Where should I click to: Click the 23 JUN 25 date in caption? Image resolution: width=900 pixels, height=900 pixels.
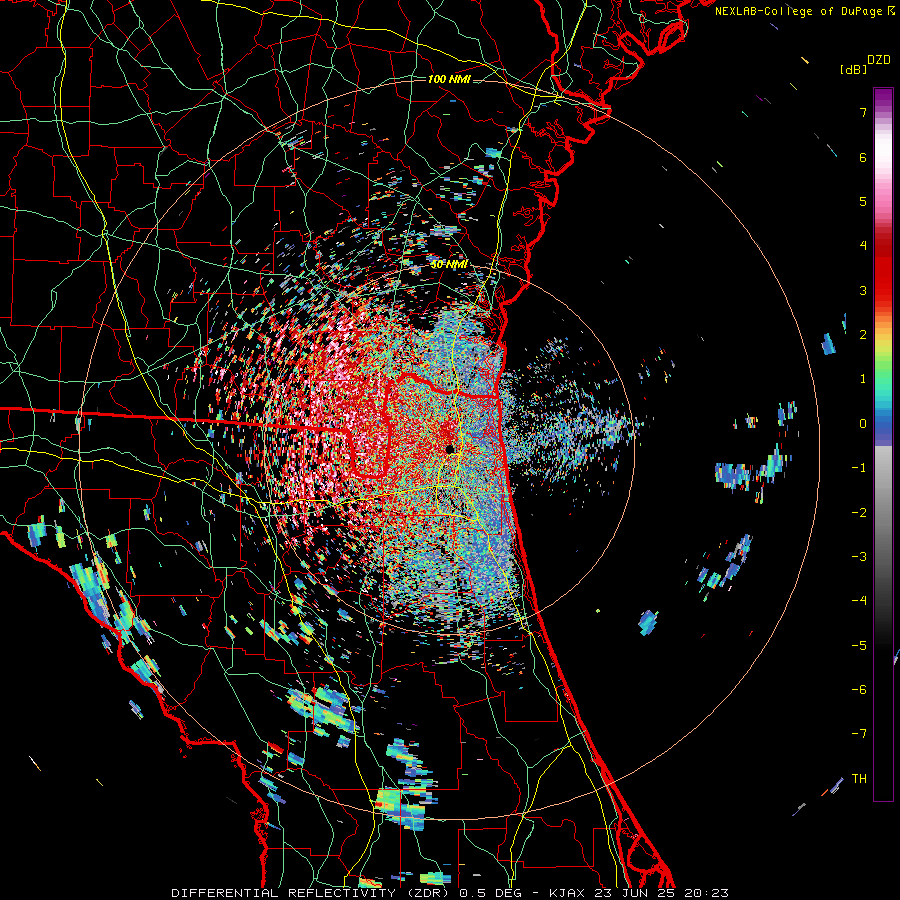(634, 893)
